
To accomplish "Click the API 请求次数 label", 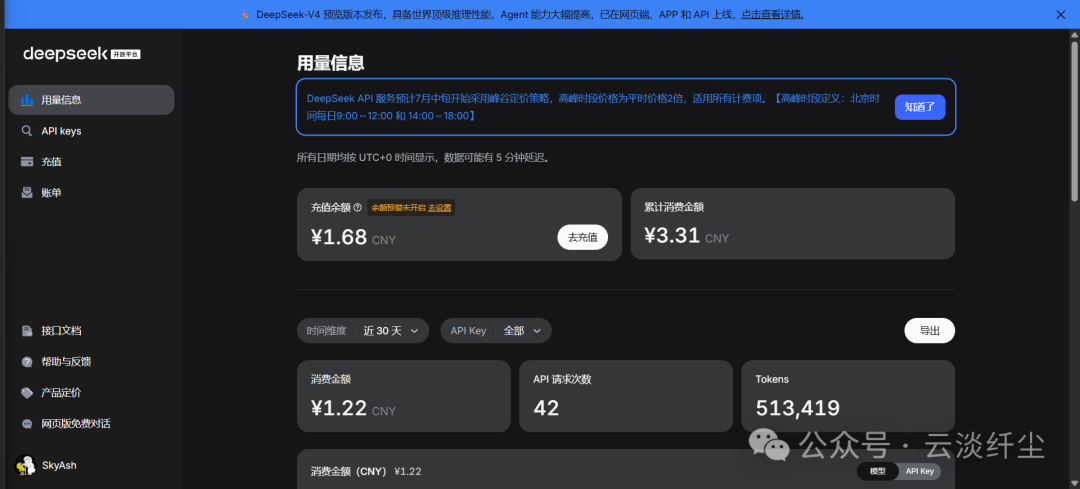I will [562, 379].
